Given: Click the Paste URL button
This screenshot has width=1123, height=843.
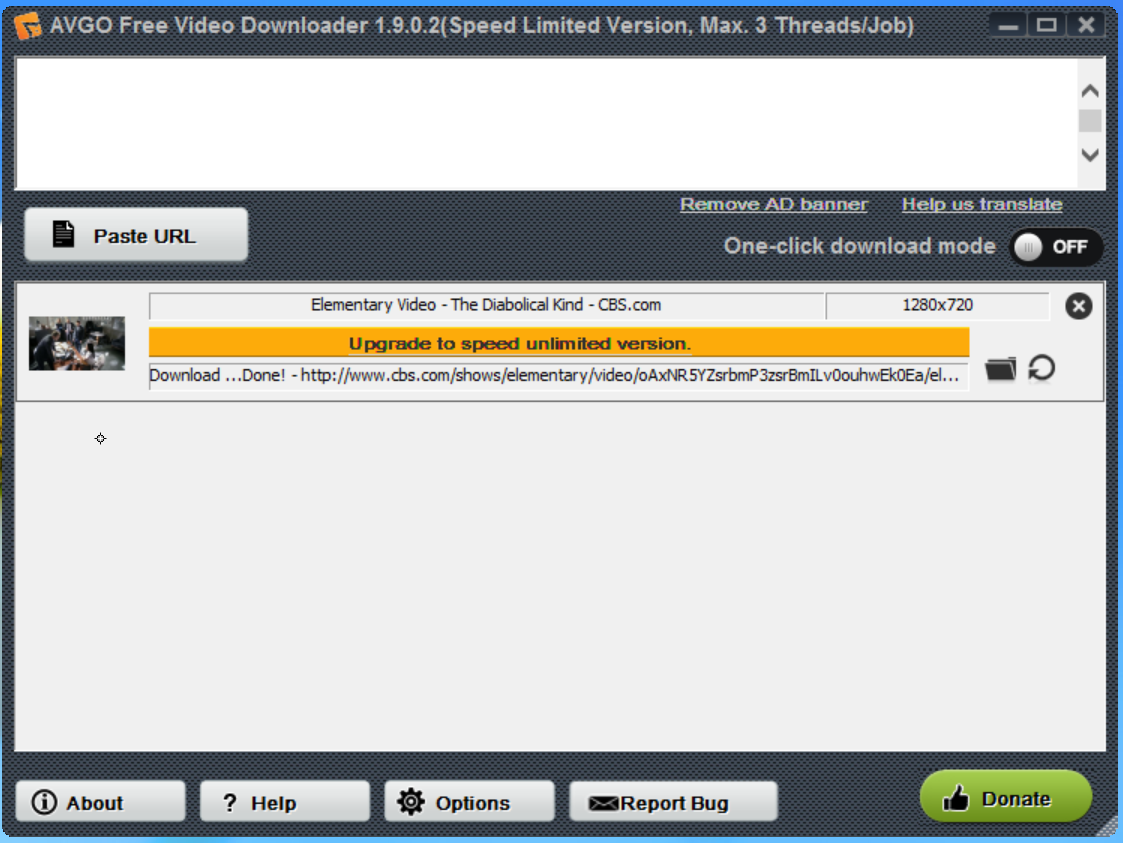Looking at the screenshot, I should tap(136, 236).
